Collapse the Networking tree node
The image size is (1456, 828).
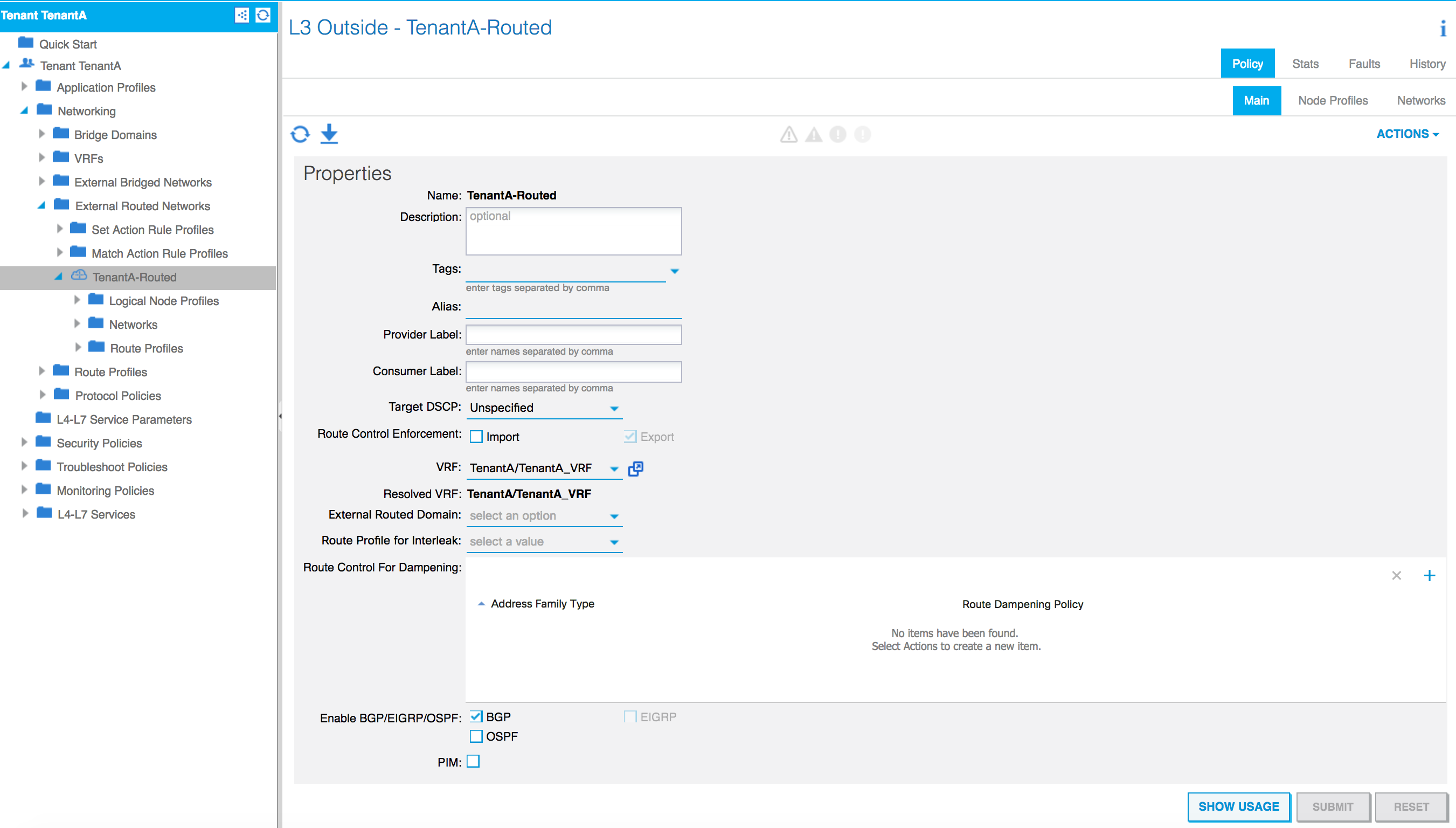point(24,111)
